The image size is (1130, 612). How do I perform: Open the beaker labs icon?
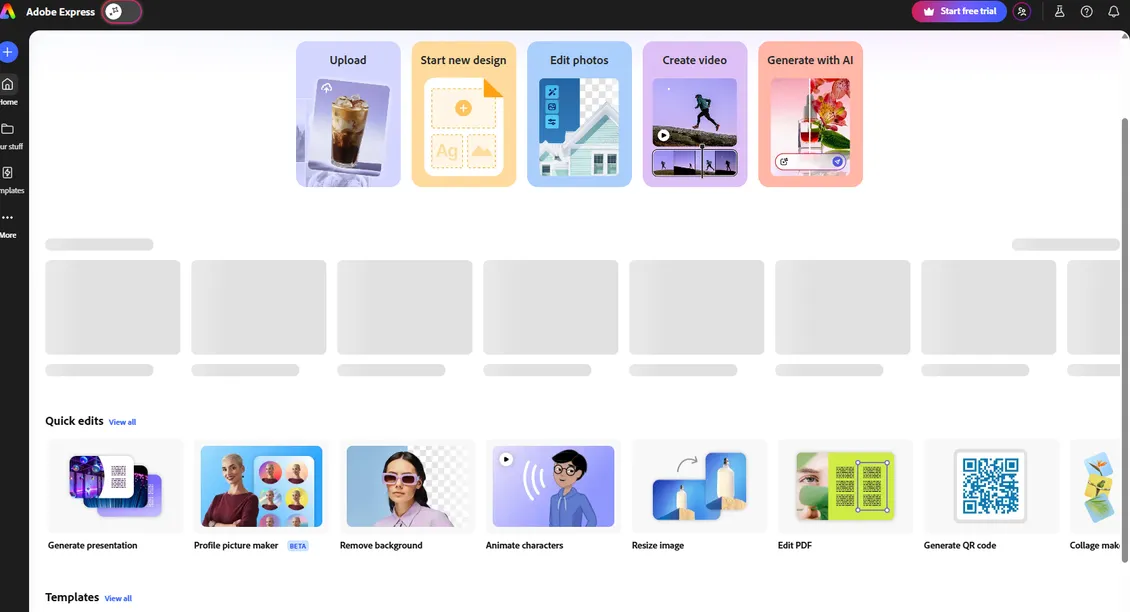(x=1059, y=12)
